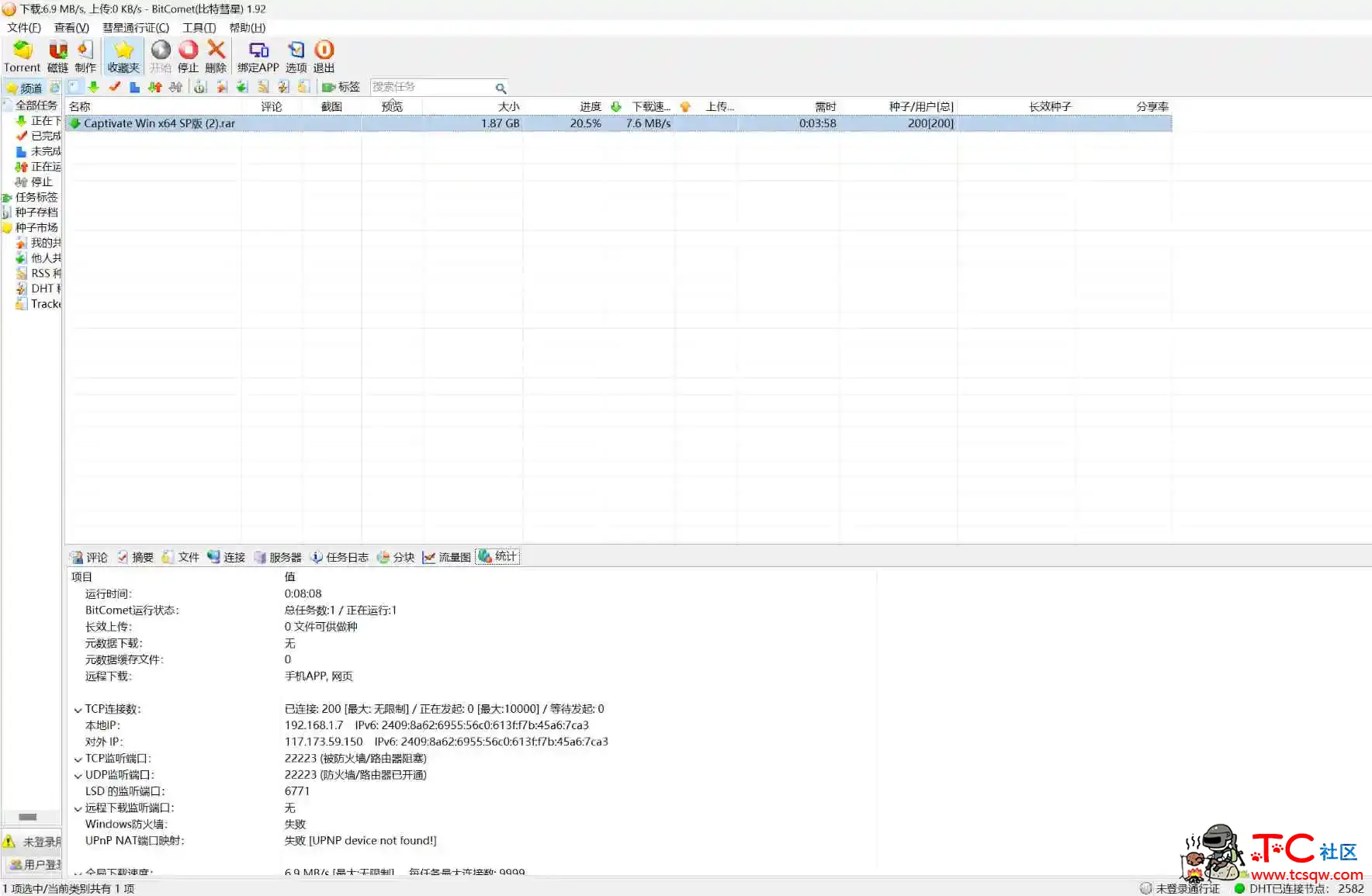This screenshot has height=896, width=1372.
Task: Select 种子市场 in the sidebar
Action: 36,227
